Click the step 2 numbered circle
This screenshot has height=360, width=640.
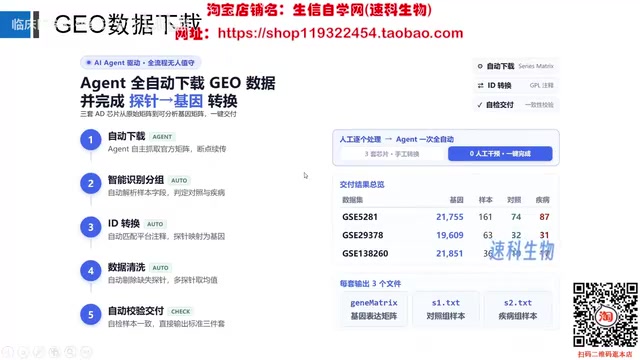click(x=91, y=184)
